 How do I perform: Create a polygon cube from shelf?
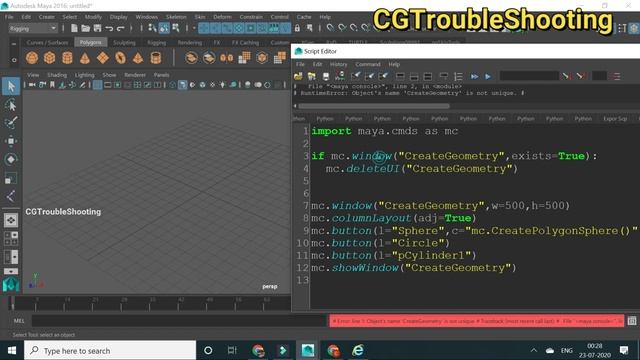click(x=49, y=58)
